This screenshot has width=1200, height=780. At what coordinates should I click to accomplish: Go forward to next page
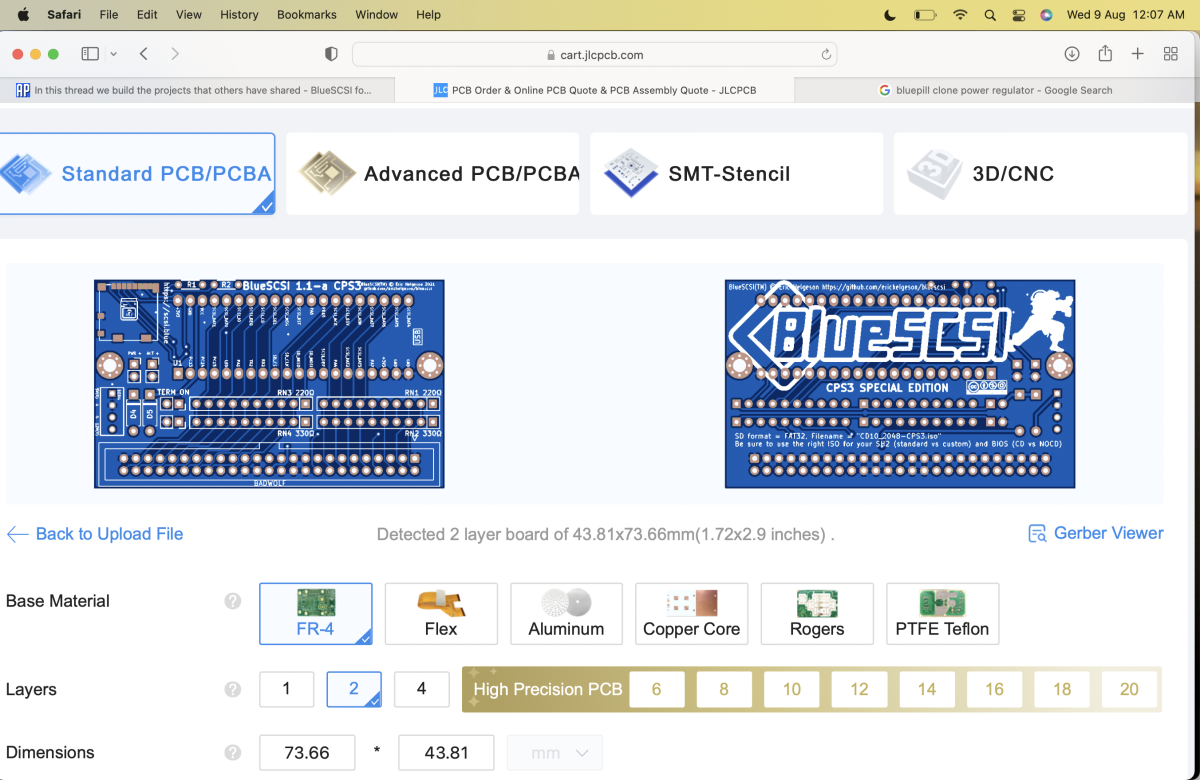pyautogui.click(x=175, y=54)
